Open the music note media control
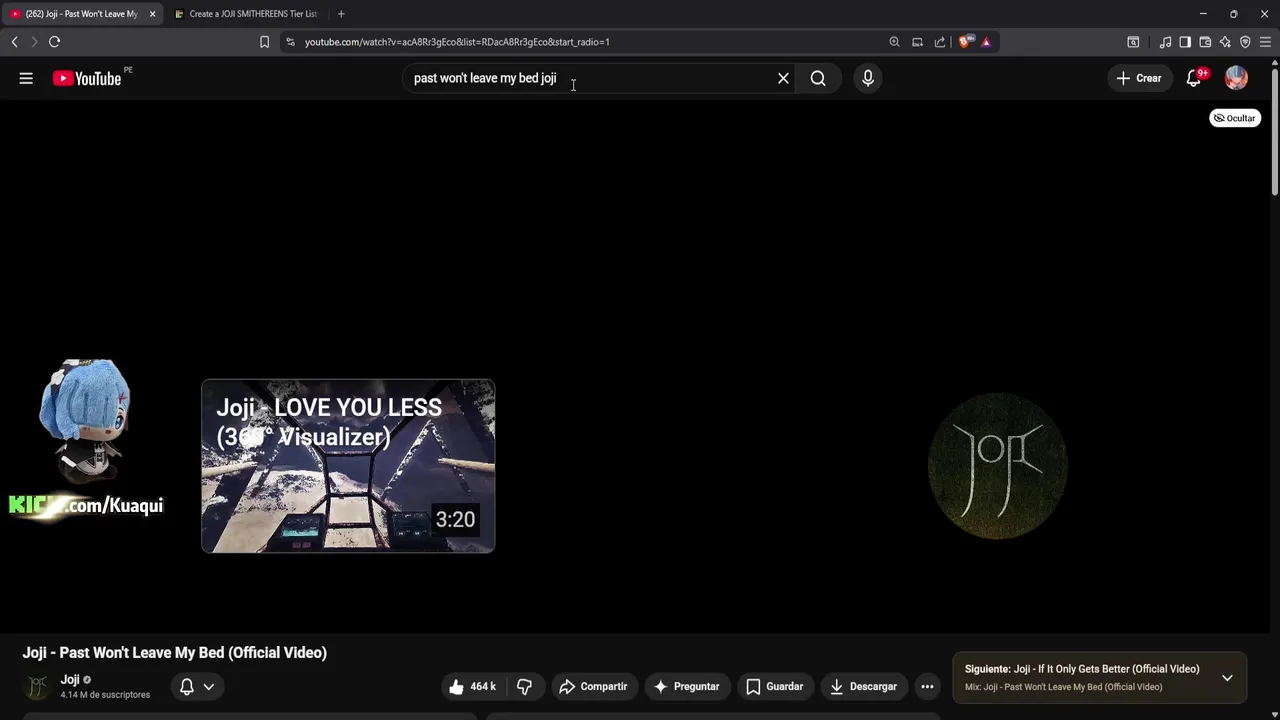 (x=1165, y=42)
